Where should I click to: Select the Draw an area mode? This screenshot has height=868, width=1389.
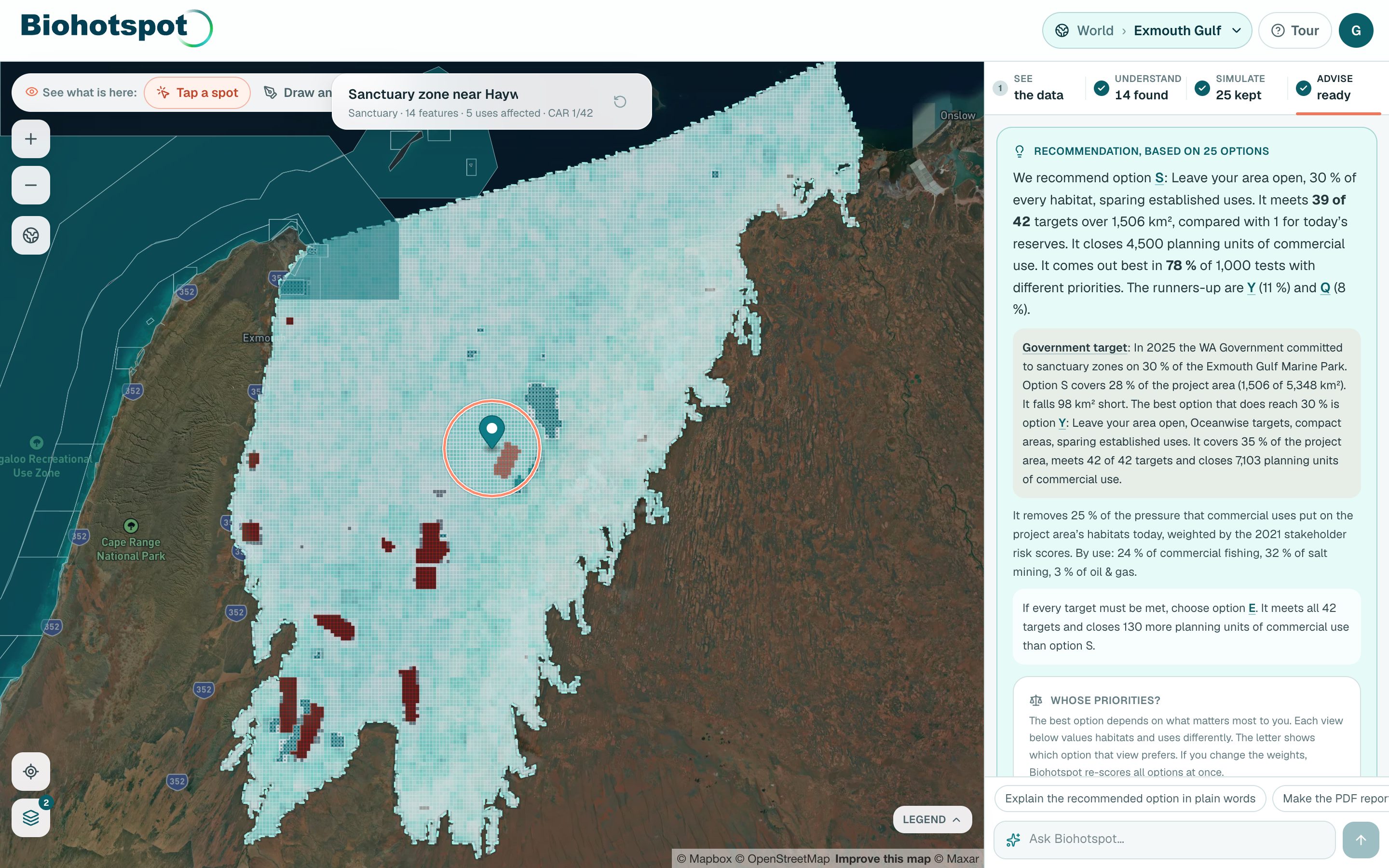point(297,93)
